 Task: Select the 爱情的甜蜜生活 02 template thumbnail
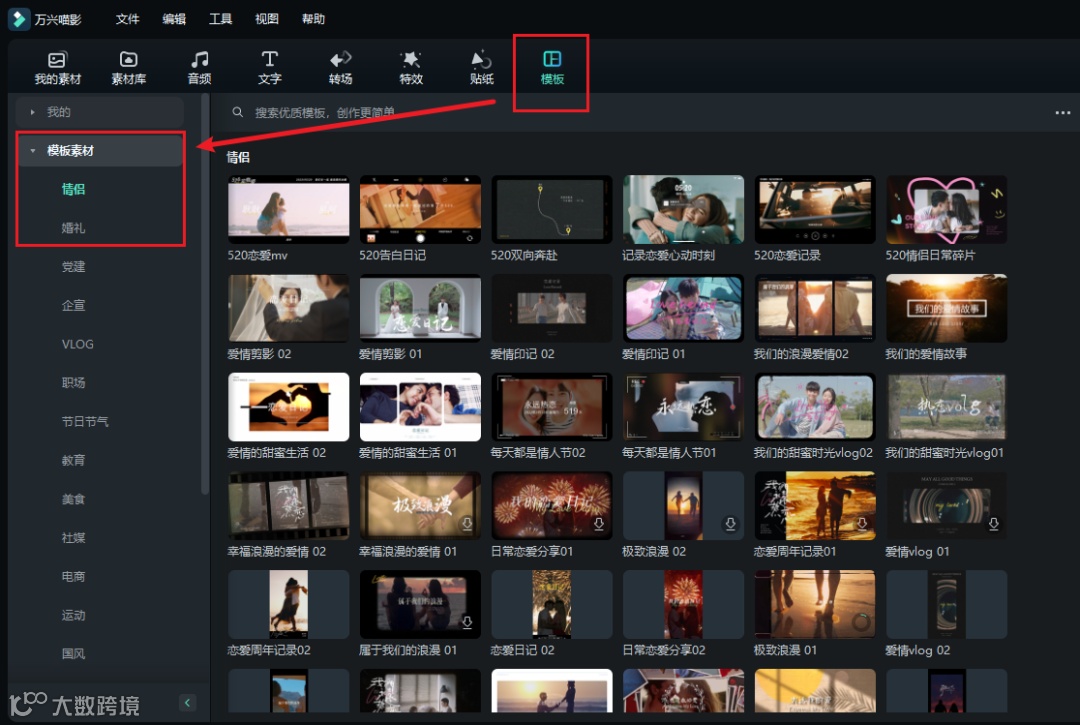(x=289, y=407)
